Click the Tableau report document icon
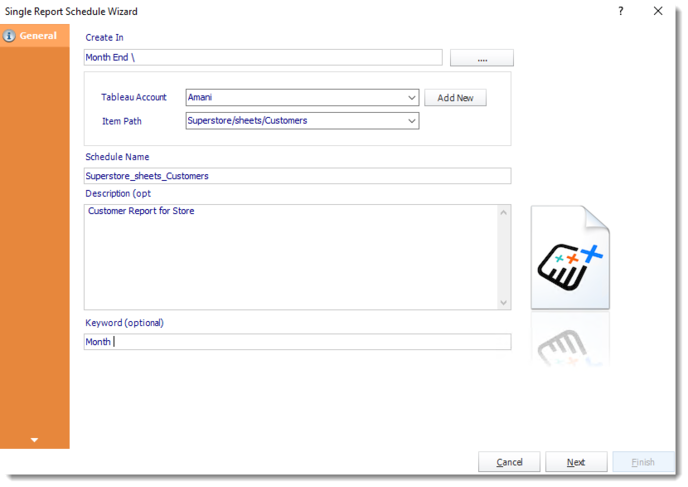The image size is (688, 487). [570, 258]
